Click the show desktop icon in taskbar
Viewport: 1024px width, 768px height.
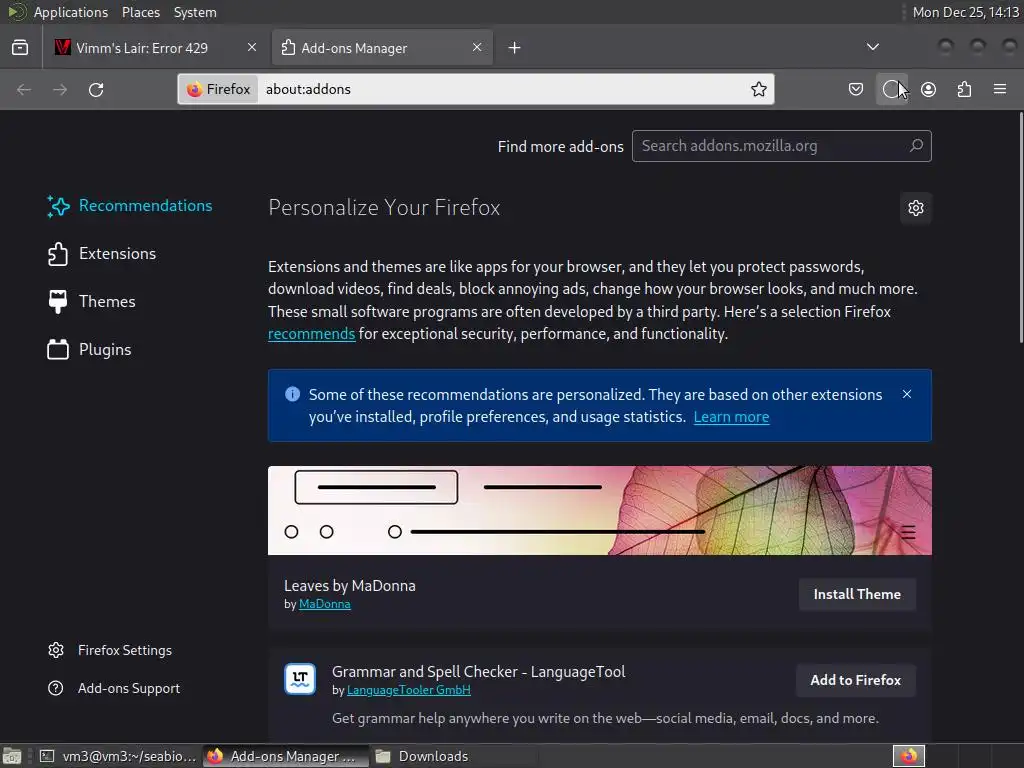tap(12, 756)
